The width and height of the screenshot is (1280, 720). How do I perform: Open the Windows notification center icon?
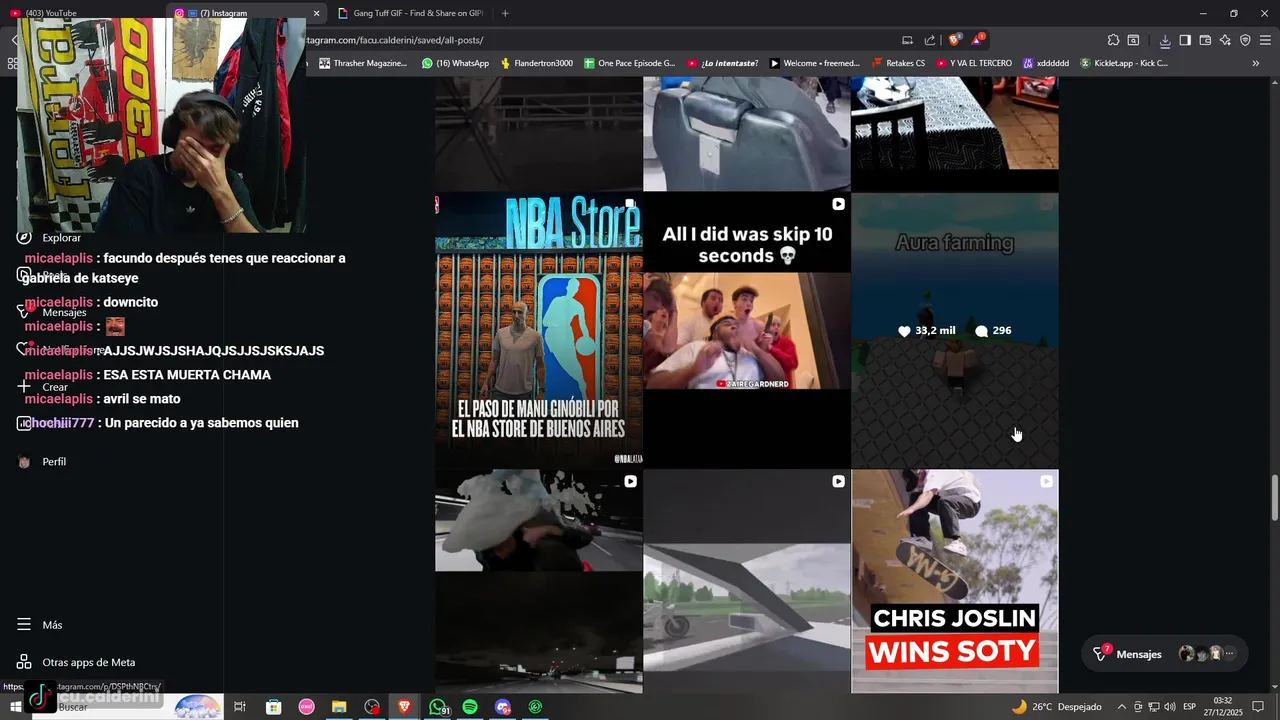[x=1258, y=707]
